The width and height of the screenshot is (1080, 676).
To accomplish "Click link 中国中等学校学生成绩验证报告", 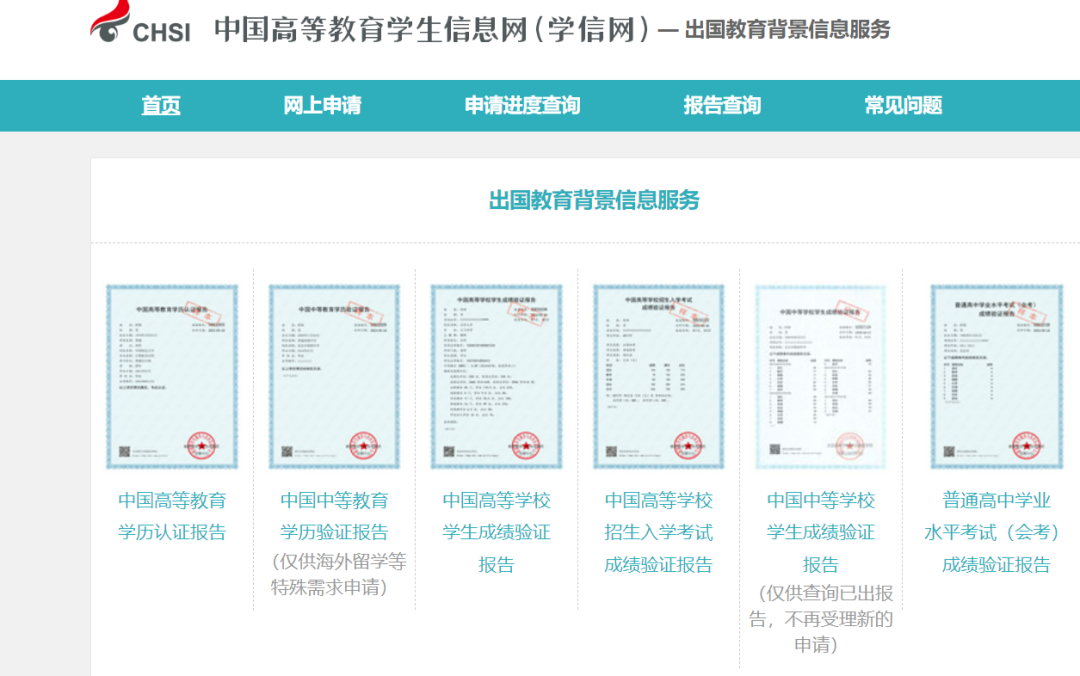I will tap(820, 533).
